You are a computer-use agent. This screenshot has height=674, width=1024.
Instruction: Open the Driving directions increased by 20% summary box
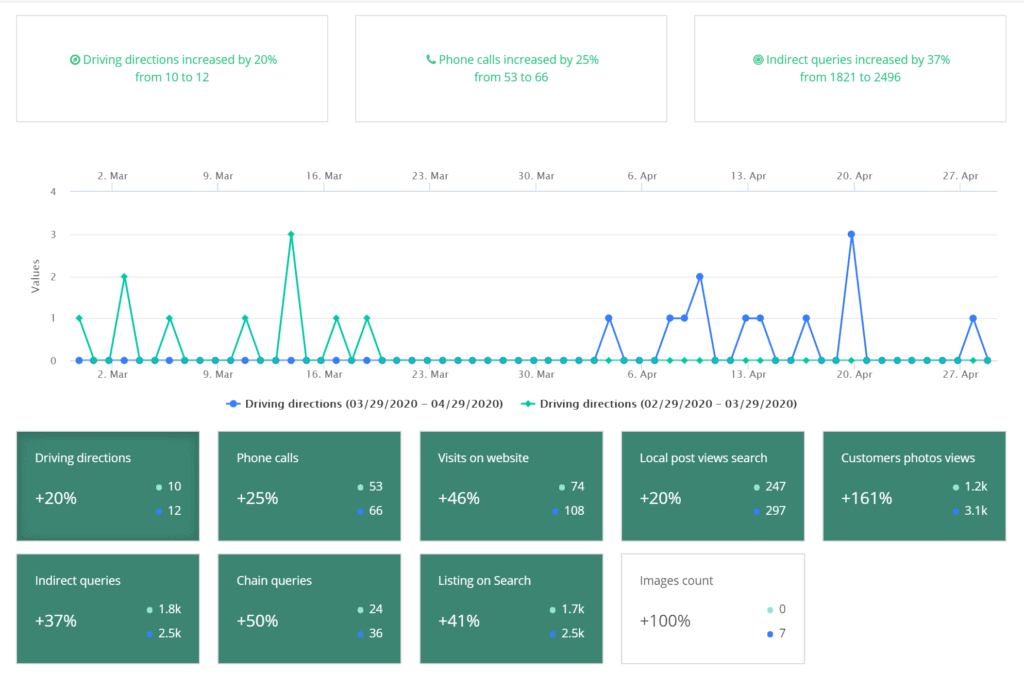(172, 69)
